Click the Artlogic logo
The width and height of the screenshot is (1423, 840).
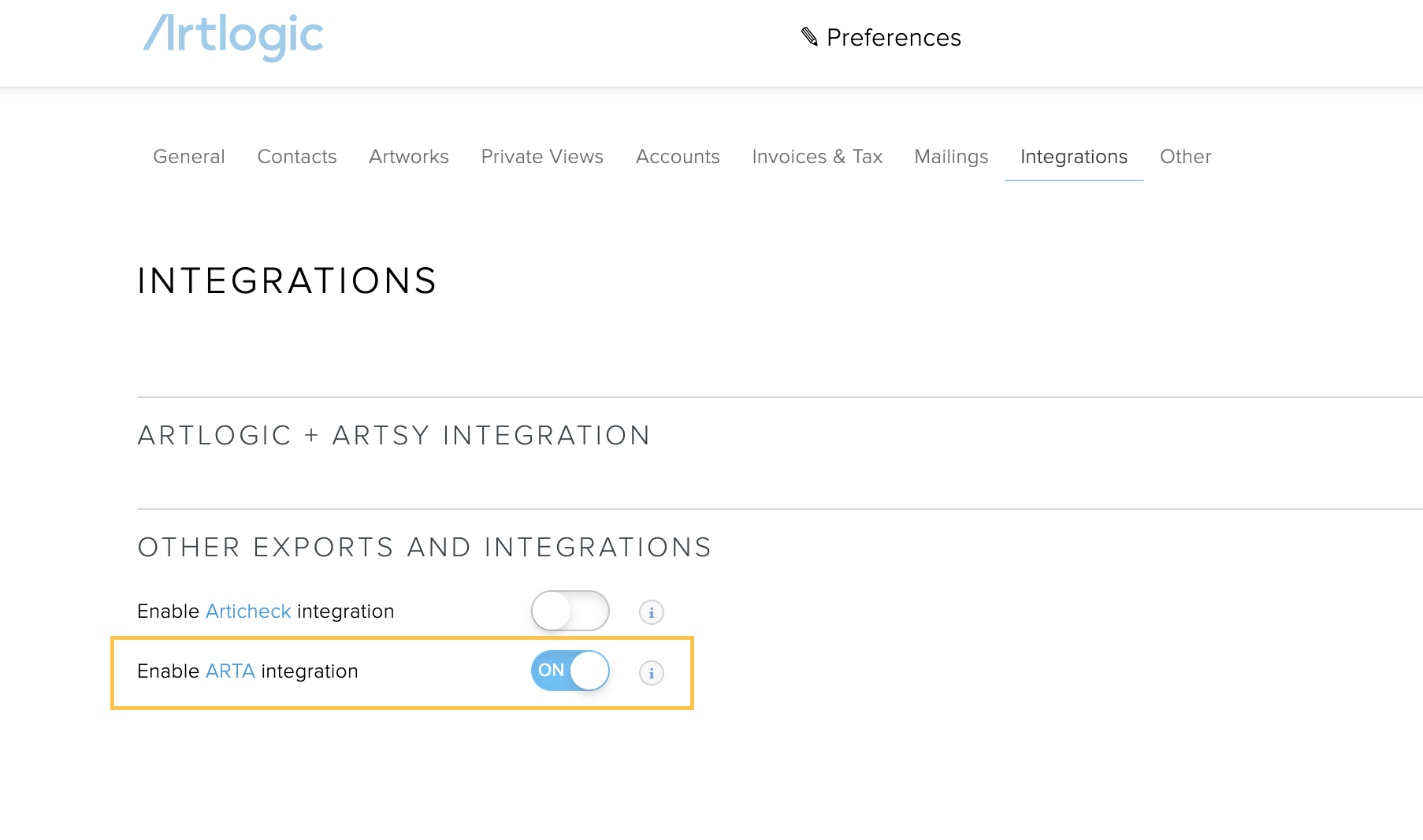(233, 37)
